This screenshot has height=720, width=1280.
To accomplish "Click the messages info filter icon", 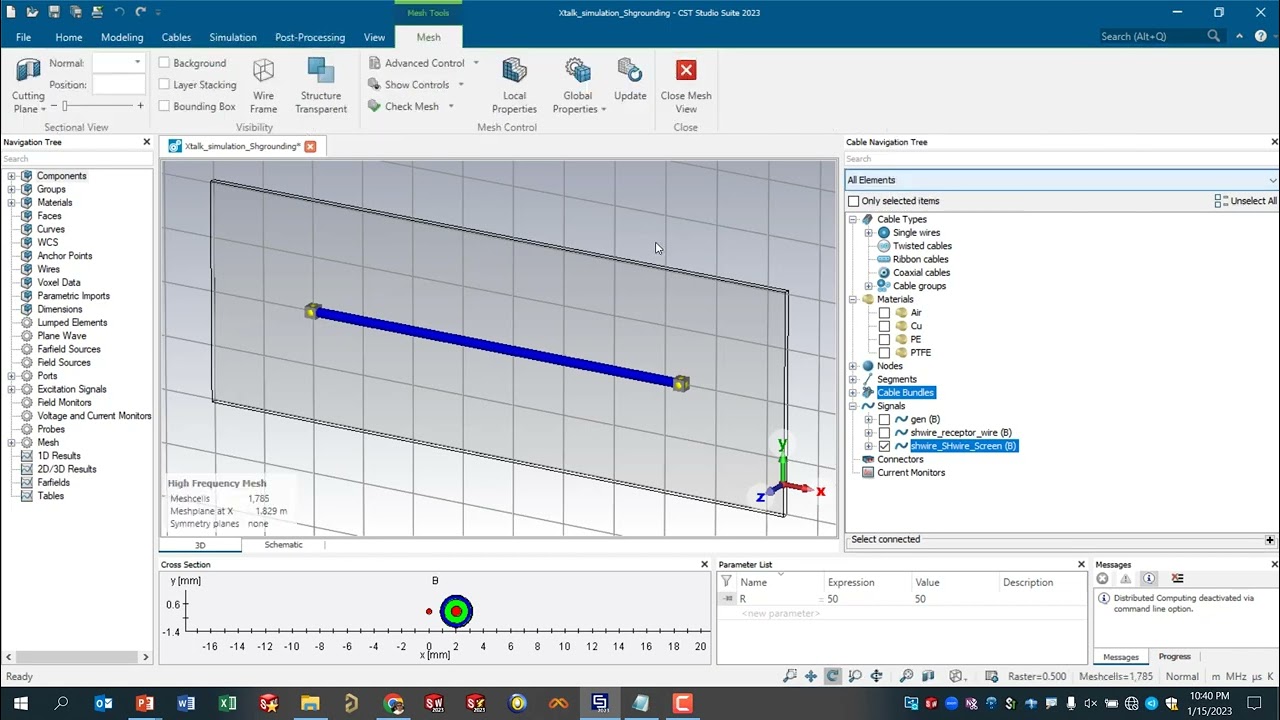I will (1149, 579).
